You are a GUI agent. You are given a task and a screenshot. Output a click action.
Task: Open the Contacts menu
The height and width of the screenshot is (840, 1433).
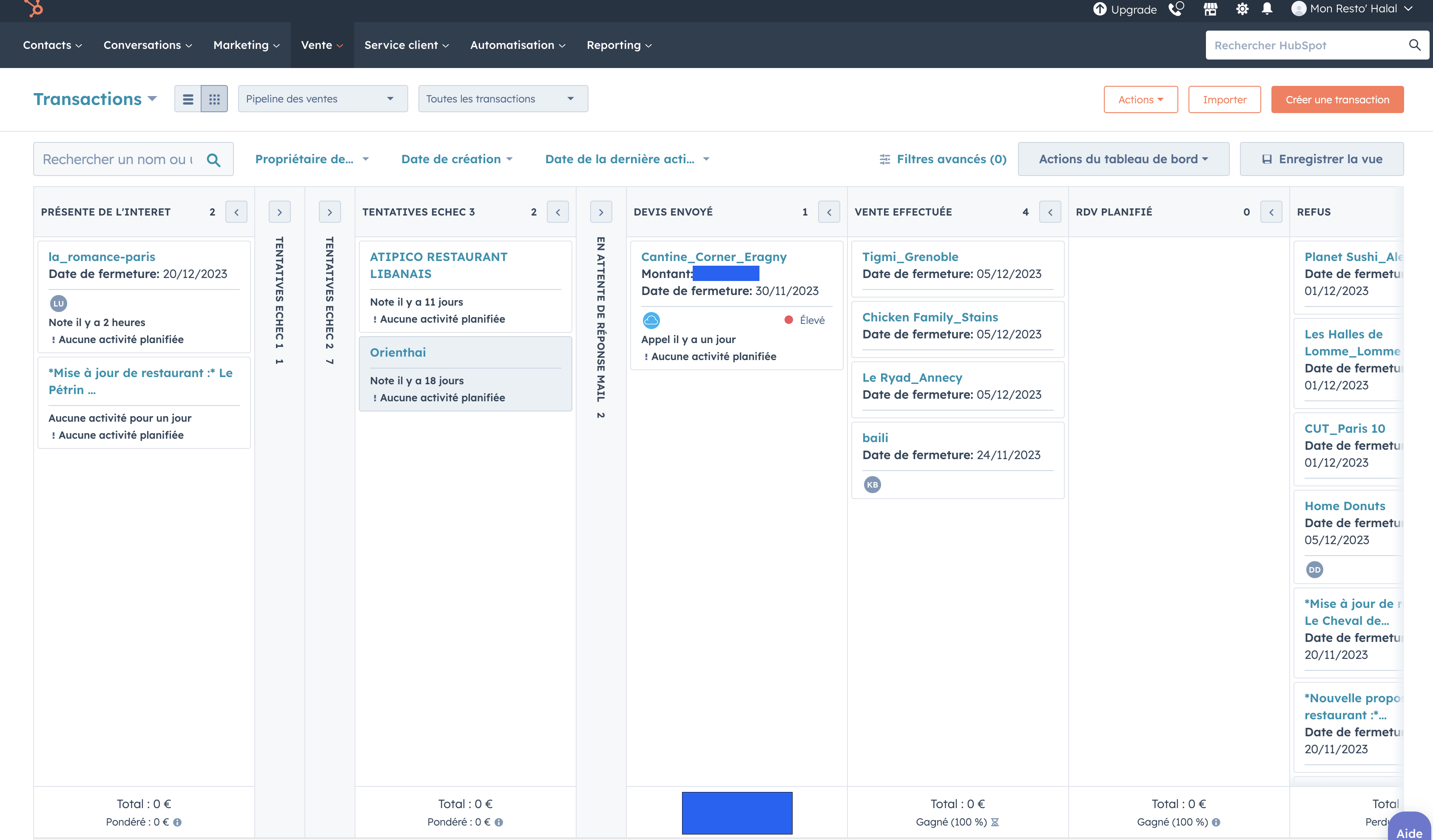(52, 45)
